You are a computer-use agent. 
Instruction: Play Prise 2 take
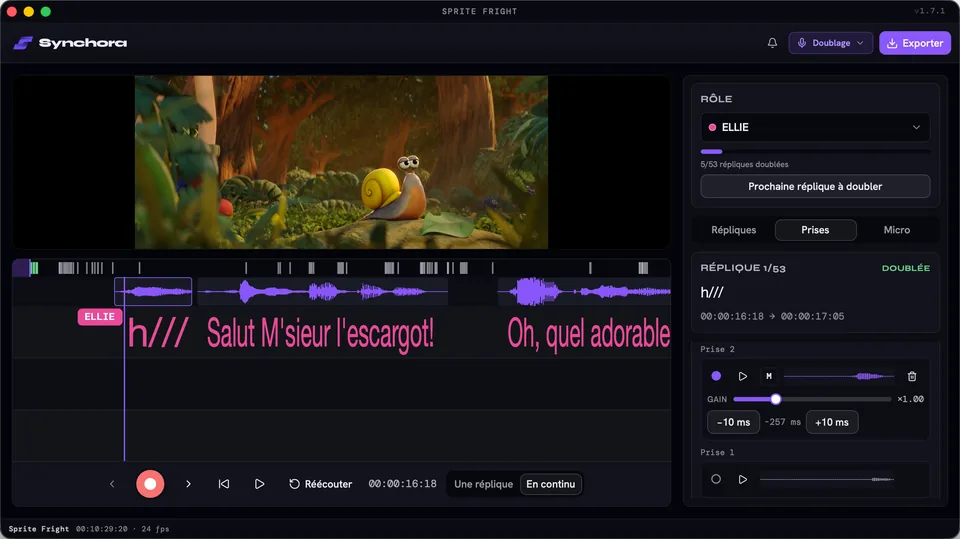click(742, 376)
